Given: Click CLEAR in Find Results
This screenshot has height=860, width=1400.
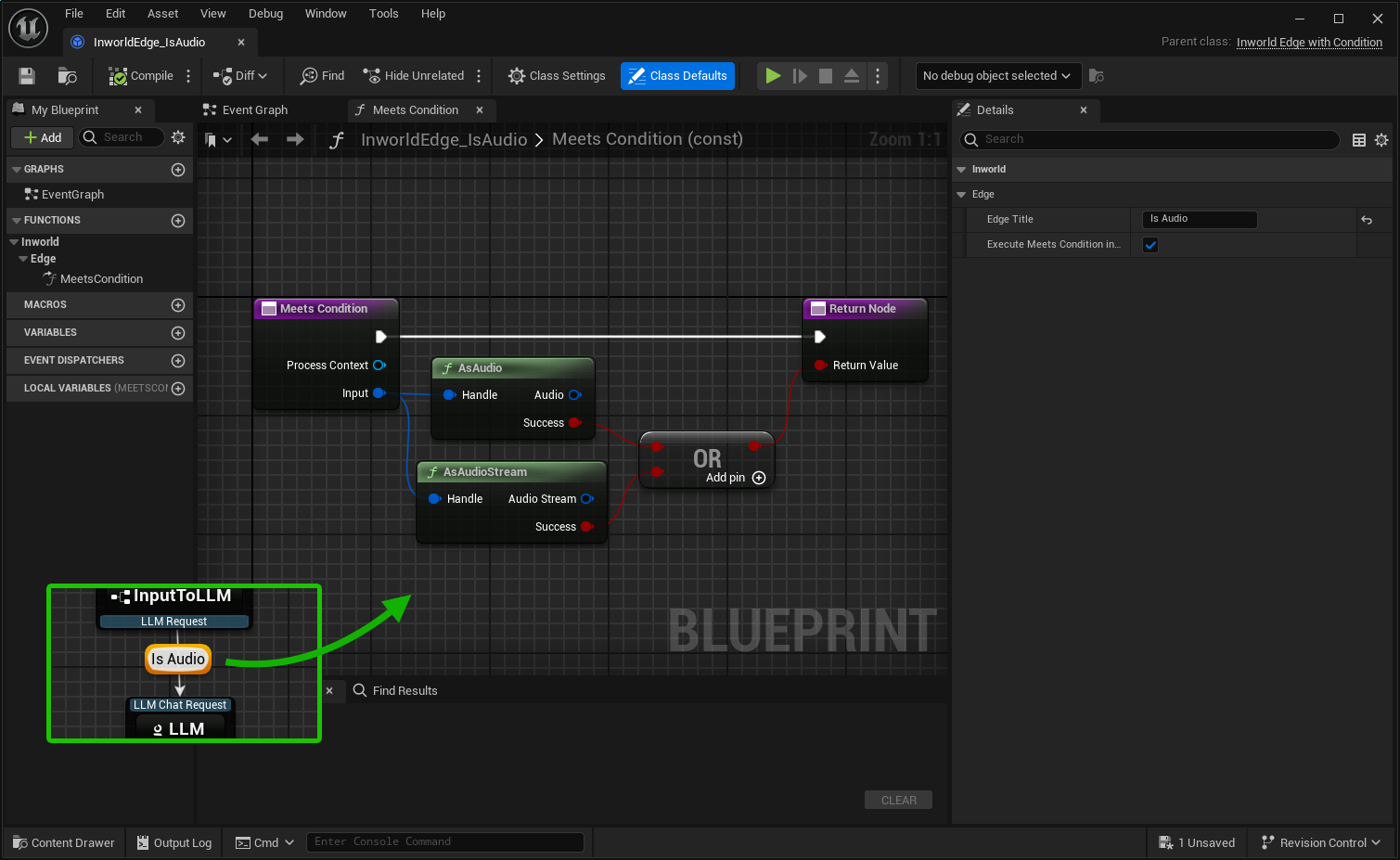Looking at the screenshot, I should pos(899,800).
